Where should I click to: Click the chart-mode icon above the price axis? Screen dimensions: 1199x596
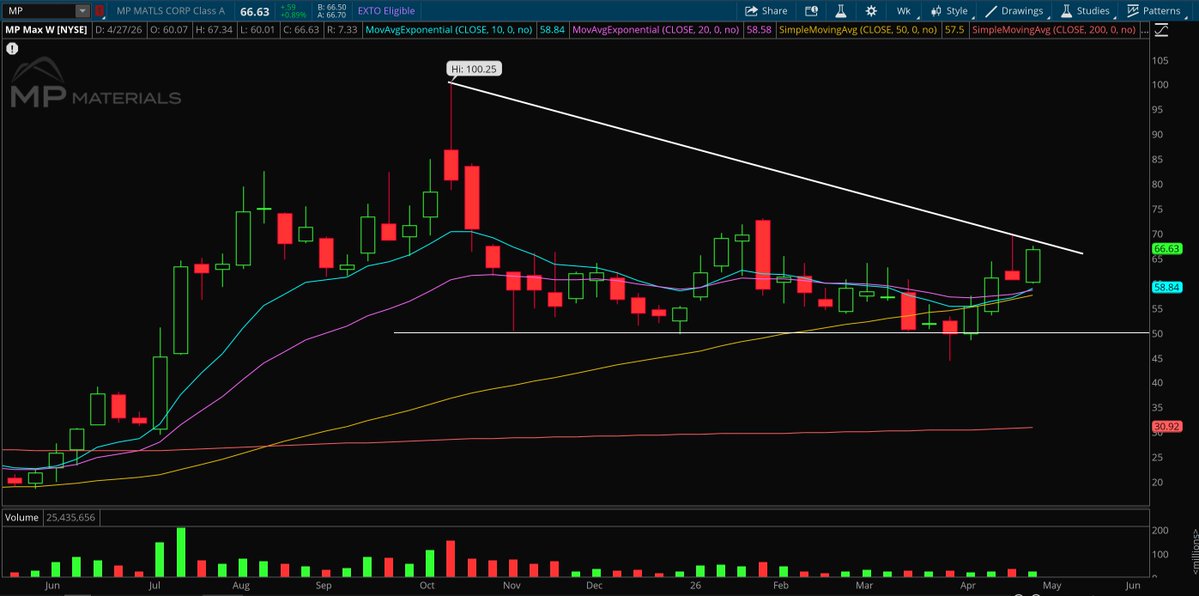1162,30
